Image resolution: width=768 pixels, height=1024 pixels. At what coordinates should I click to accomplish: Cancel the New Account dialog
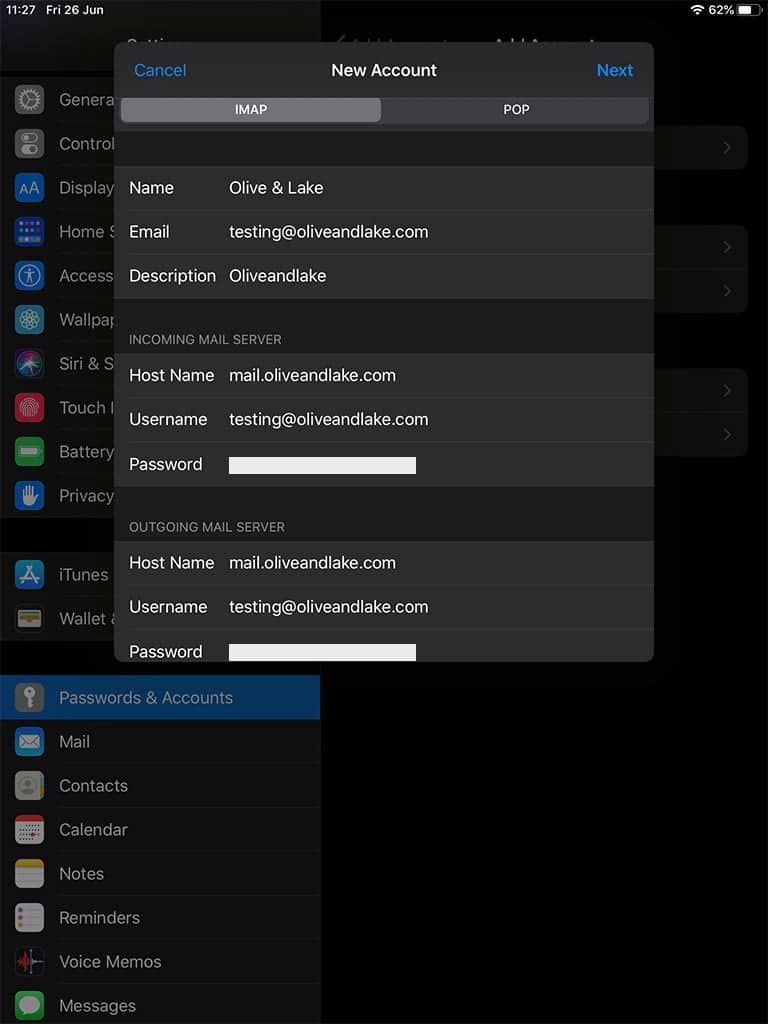[160, 70]
